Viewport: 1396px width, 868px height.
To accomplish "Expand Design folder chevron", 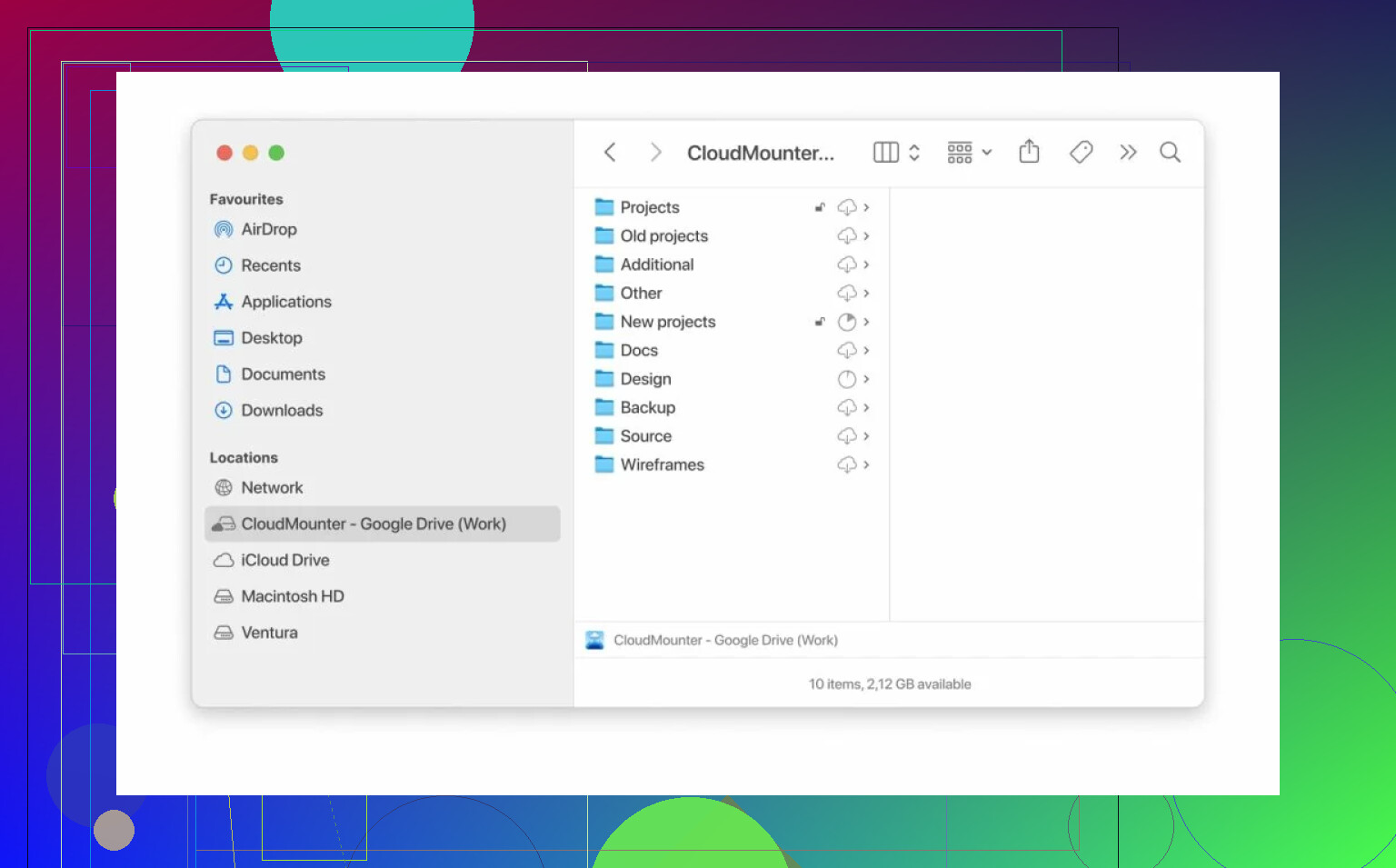I will point(867,379).
